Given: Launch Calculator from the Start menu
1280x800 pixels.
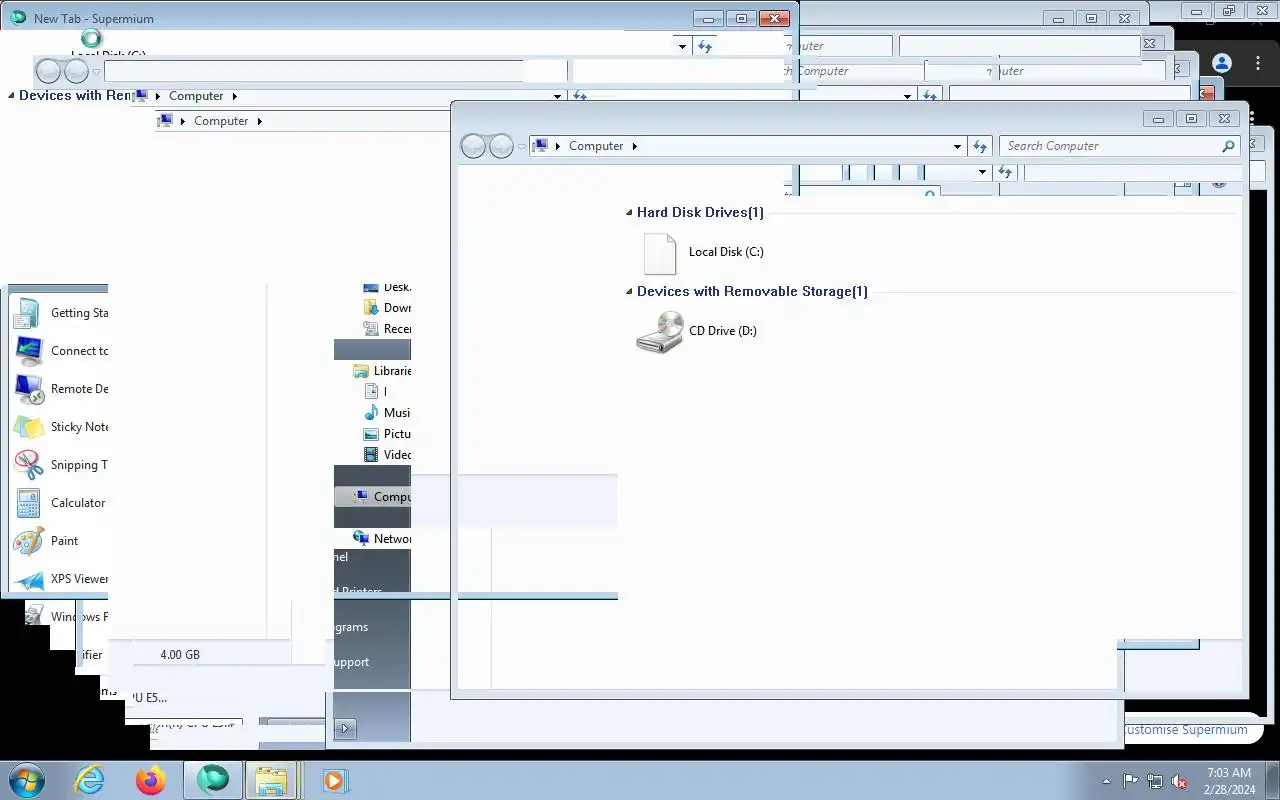Looking at the screenshot, I should pos(59,503).
